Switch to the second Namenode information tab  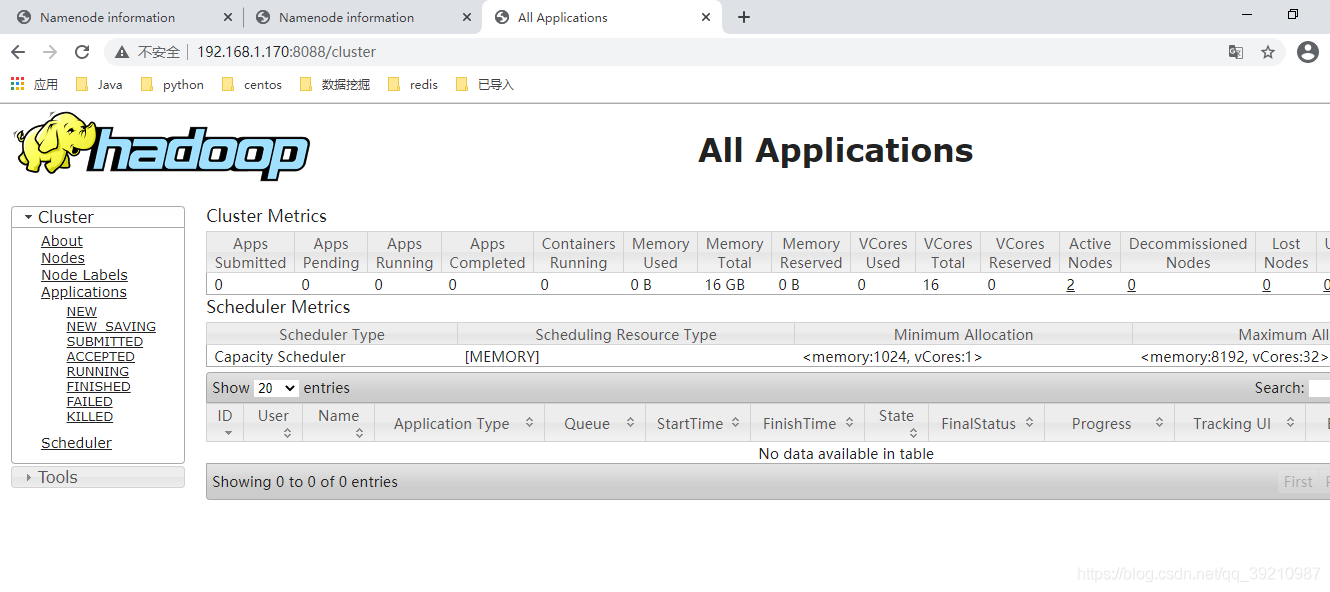362,17
